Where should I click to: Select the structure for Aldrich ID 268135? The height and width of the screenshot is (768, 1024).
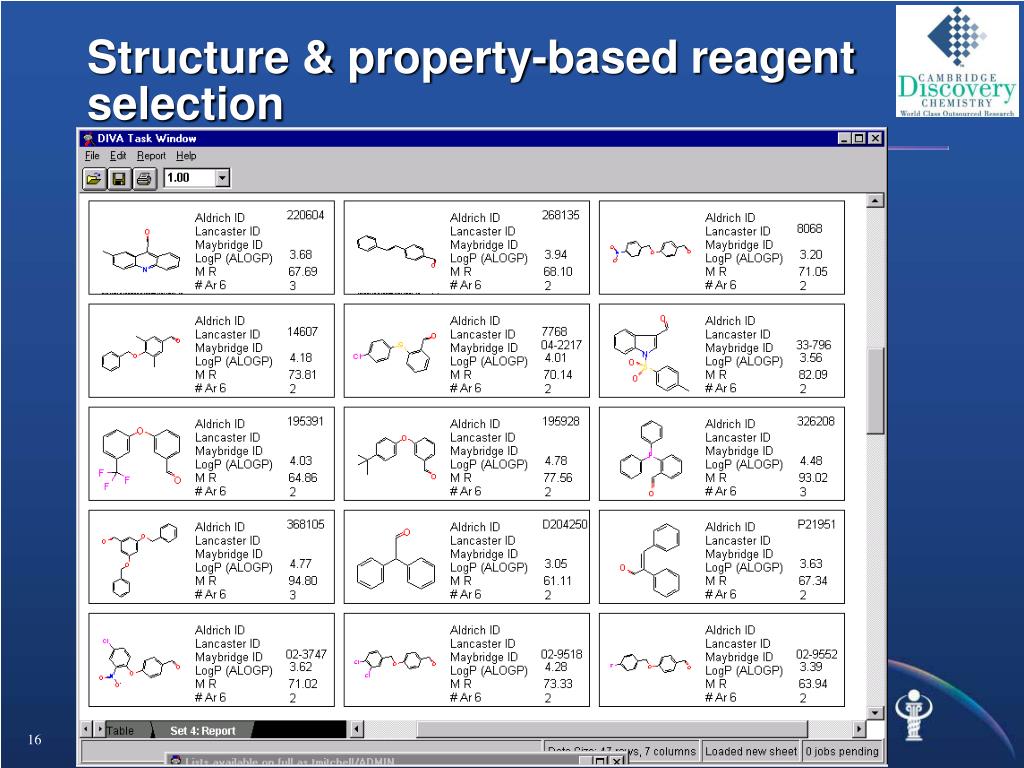pos(396,251)
